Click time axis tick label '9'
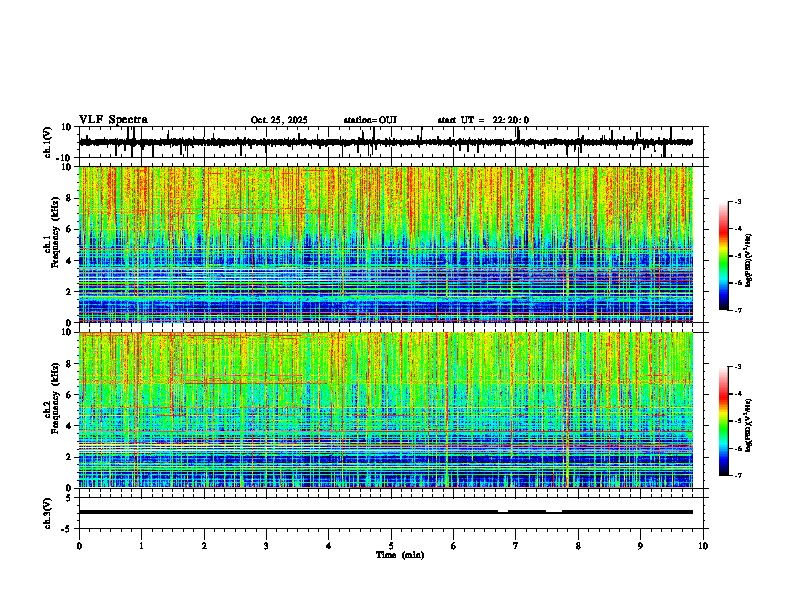Image resolution: width=792 pixels, height=612 pixels. tap(640, 546)
